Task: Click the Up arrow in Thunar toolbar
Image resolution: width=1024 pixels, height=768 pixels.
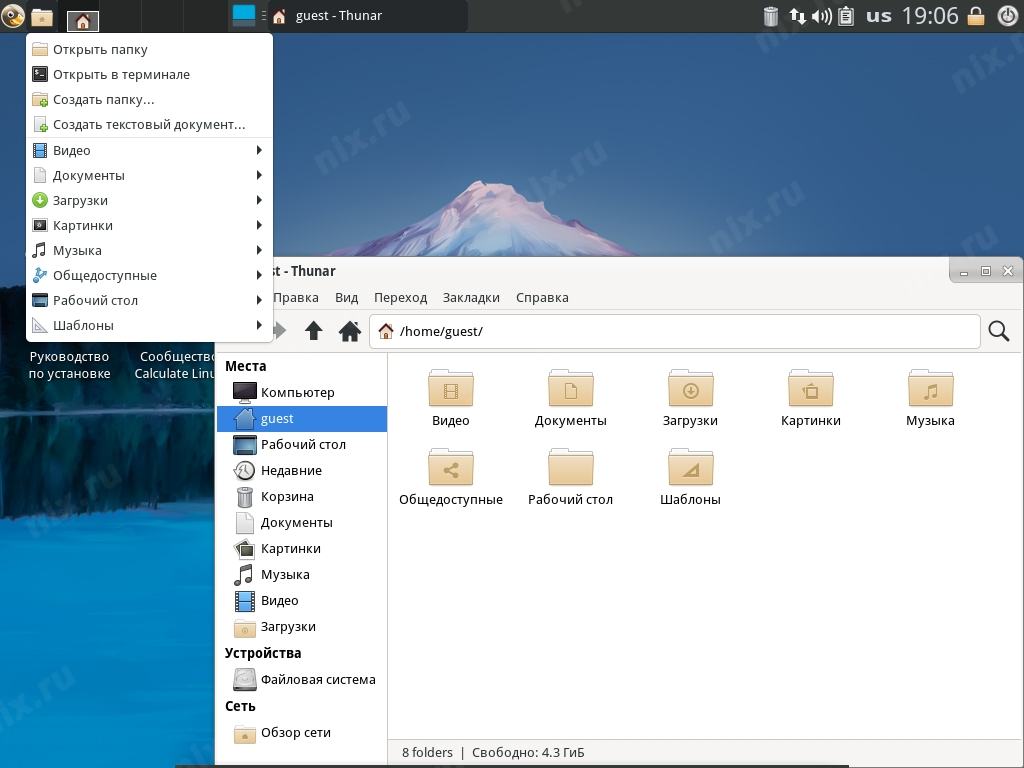Action: [314, 331]
